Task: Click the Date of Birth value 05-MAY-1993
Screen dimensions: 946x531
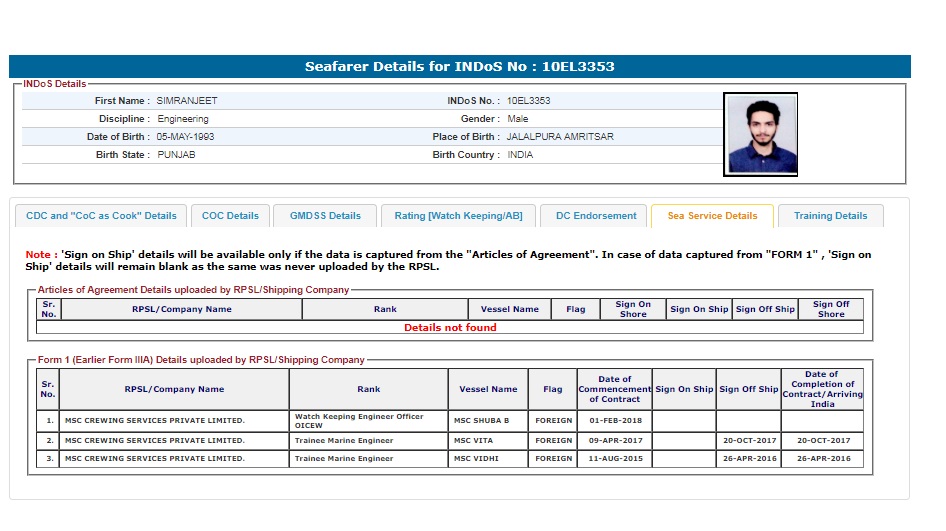Action: click(185, 137)
